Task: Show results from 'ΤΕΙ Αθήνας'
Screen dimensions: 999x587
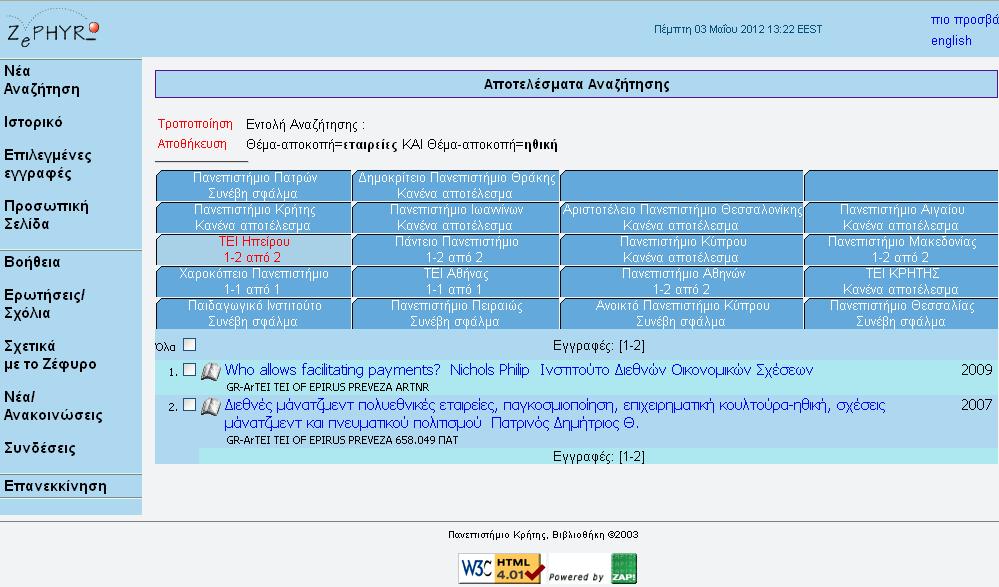Action: 456,281
